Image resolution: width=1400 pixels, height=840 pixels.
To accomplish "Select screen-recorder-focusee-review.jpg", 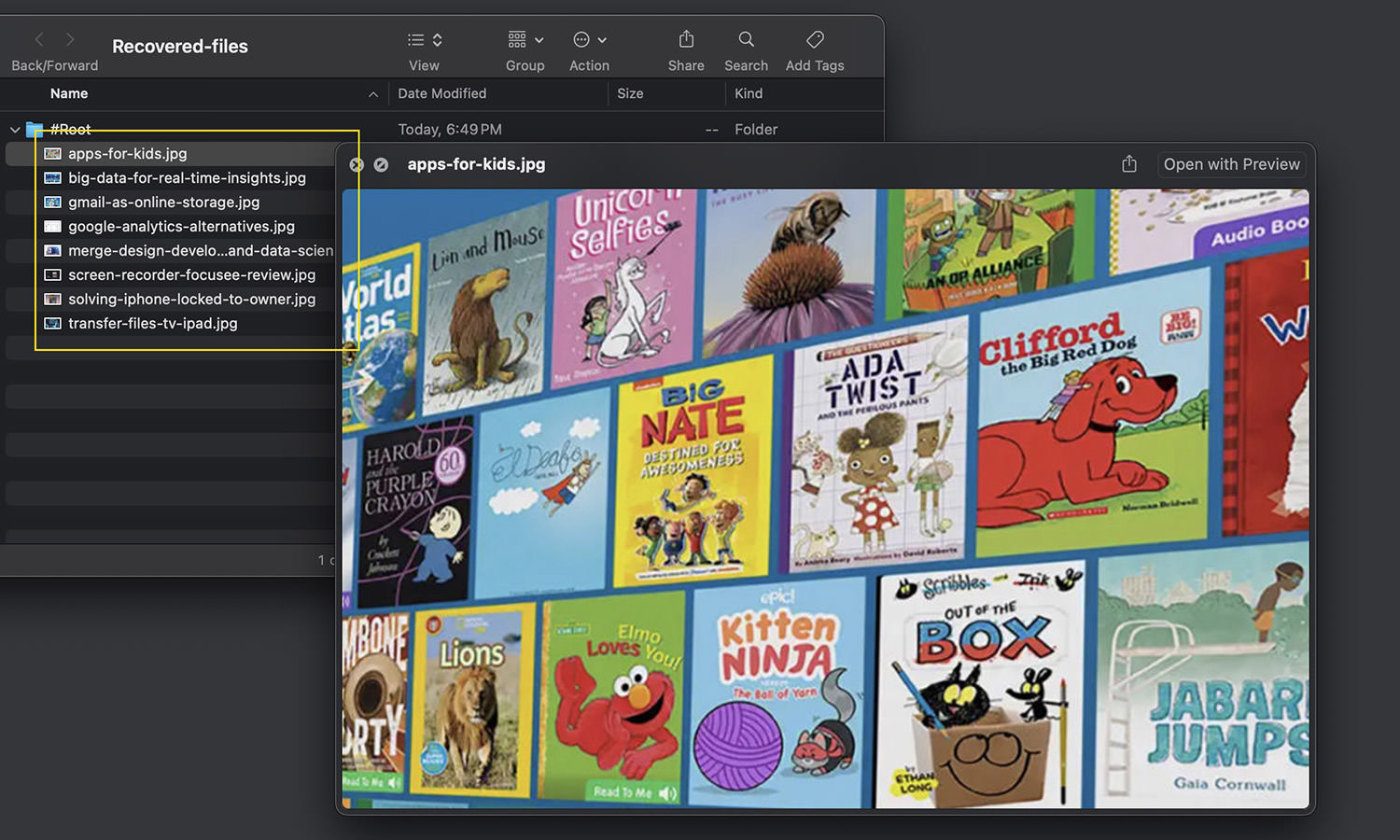I will (x=191, y=274).
